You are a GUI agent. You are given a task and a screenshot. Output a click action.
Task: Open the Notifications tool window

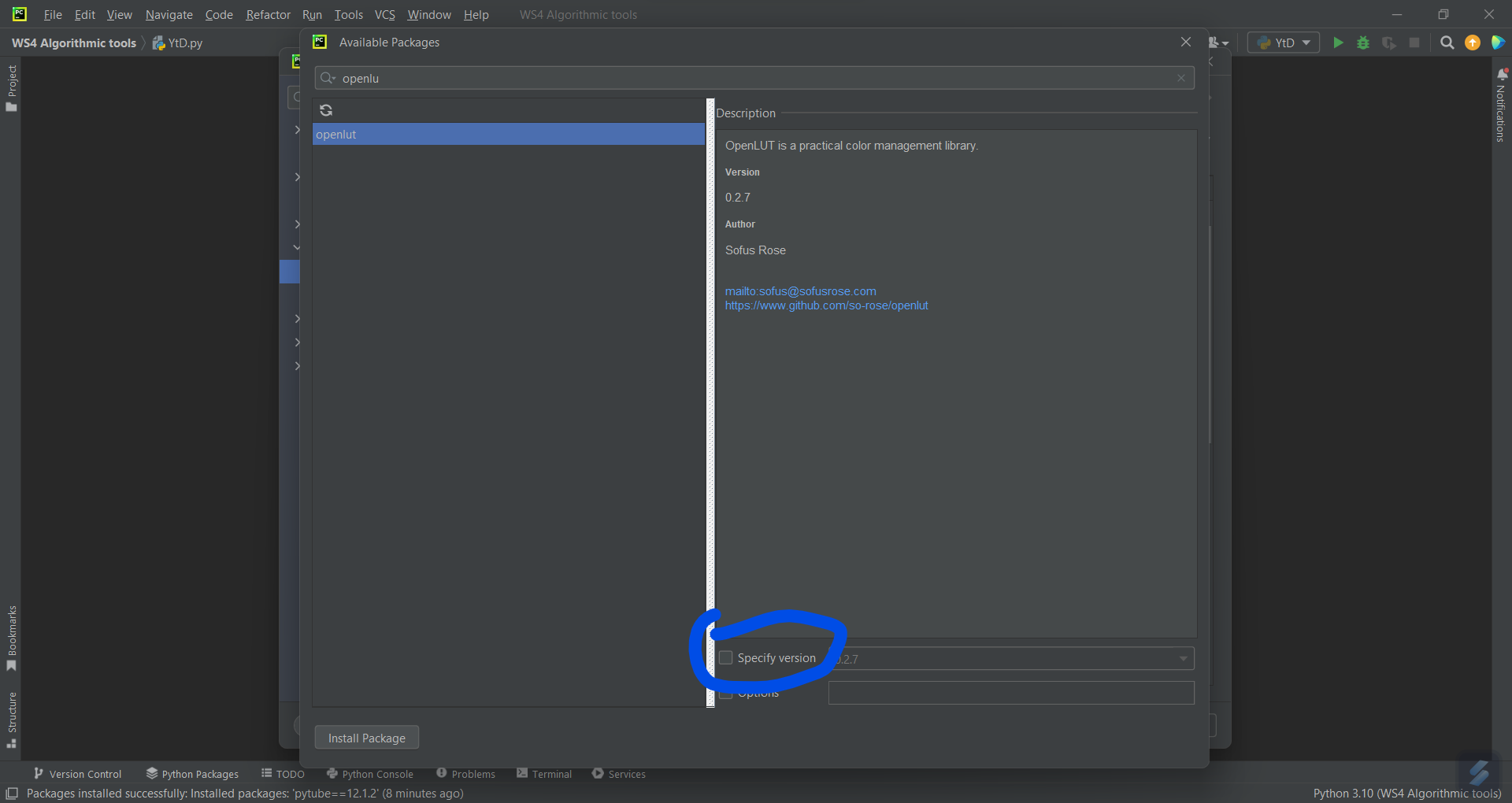point(1501,105)
